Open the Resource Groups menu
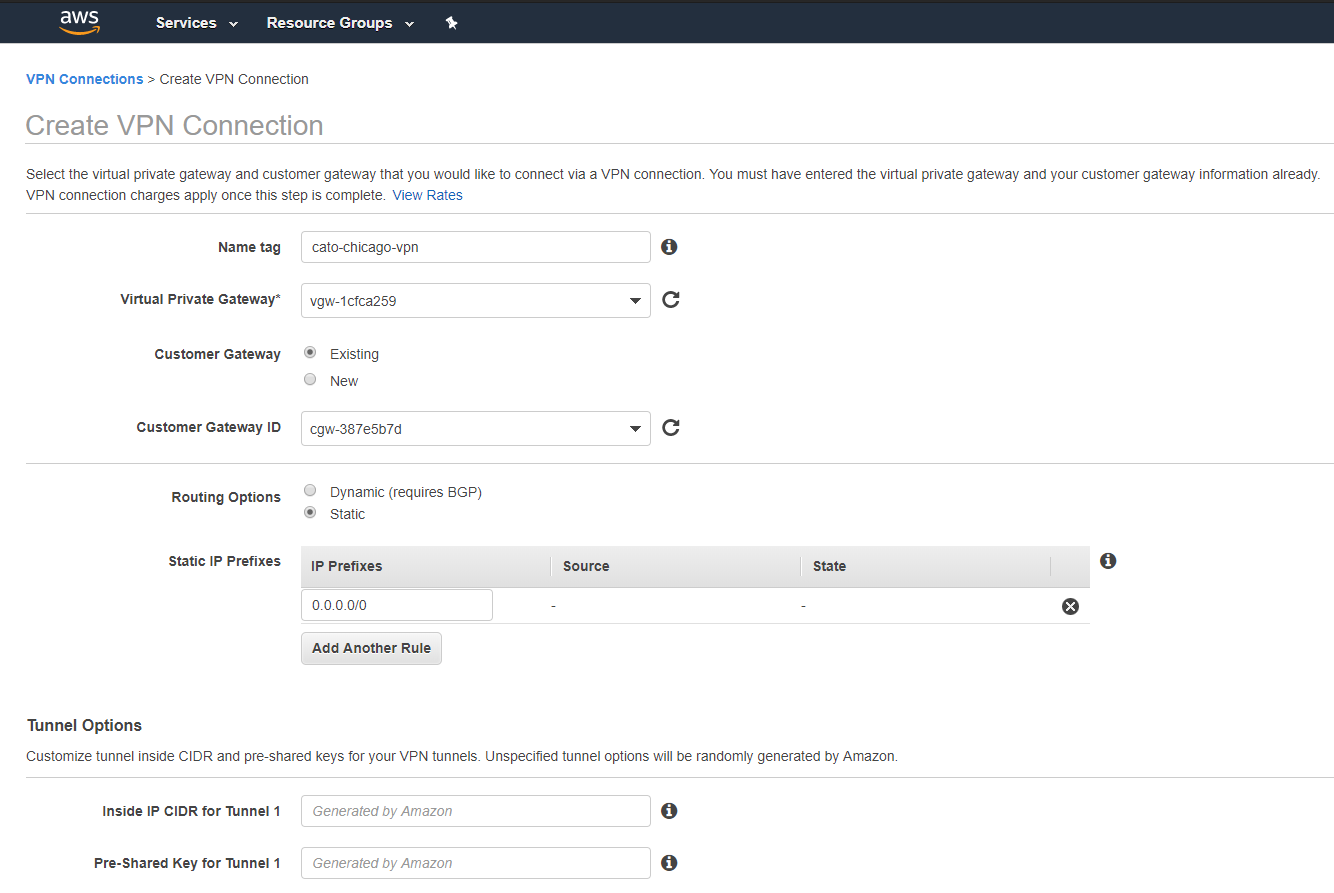Viewport: 1334px width, 893px height. click(339, 23)
